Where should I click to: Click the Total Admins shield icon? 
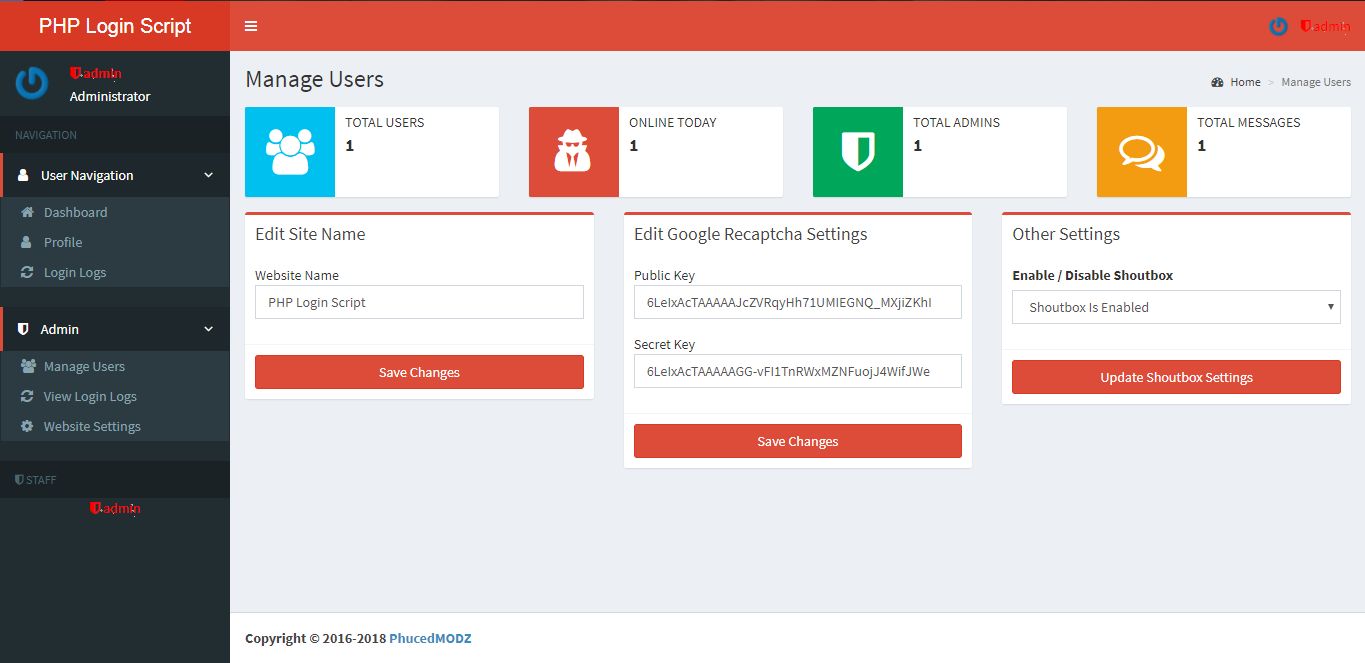[x=858, y=152]
